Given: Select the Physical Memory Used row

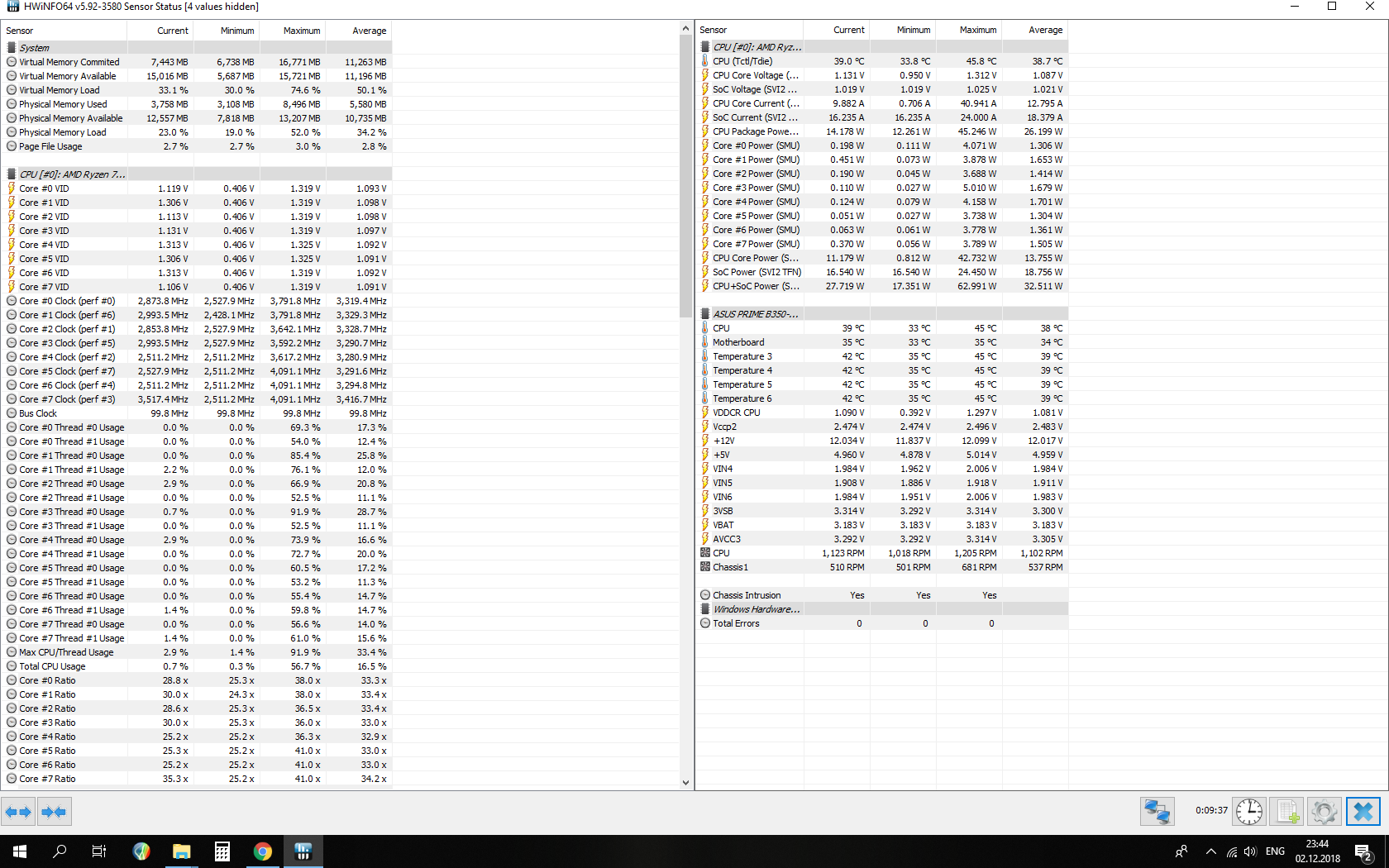Looking at the screenshot, I should pyautogui.click(x=197, y=104).
